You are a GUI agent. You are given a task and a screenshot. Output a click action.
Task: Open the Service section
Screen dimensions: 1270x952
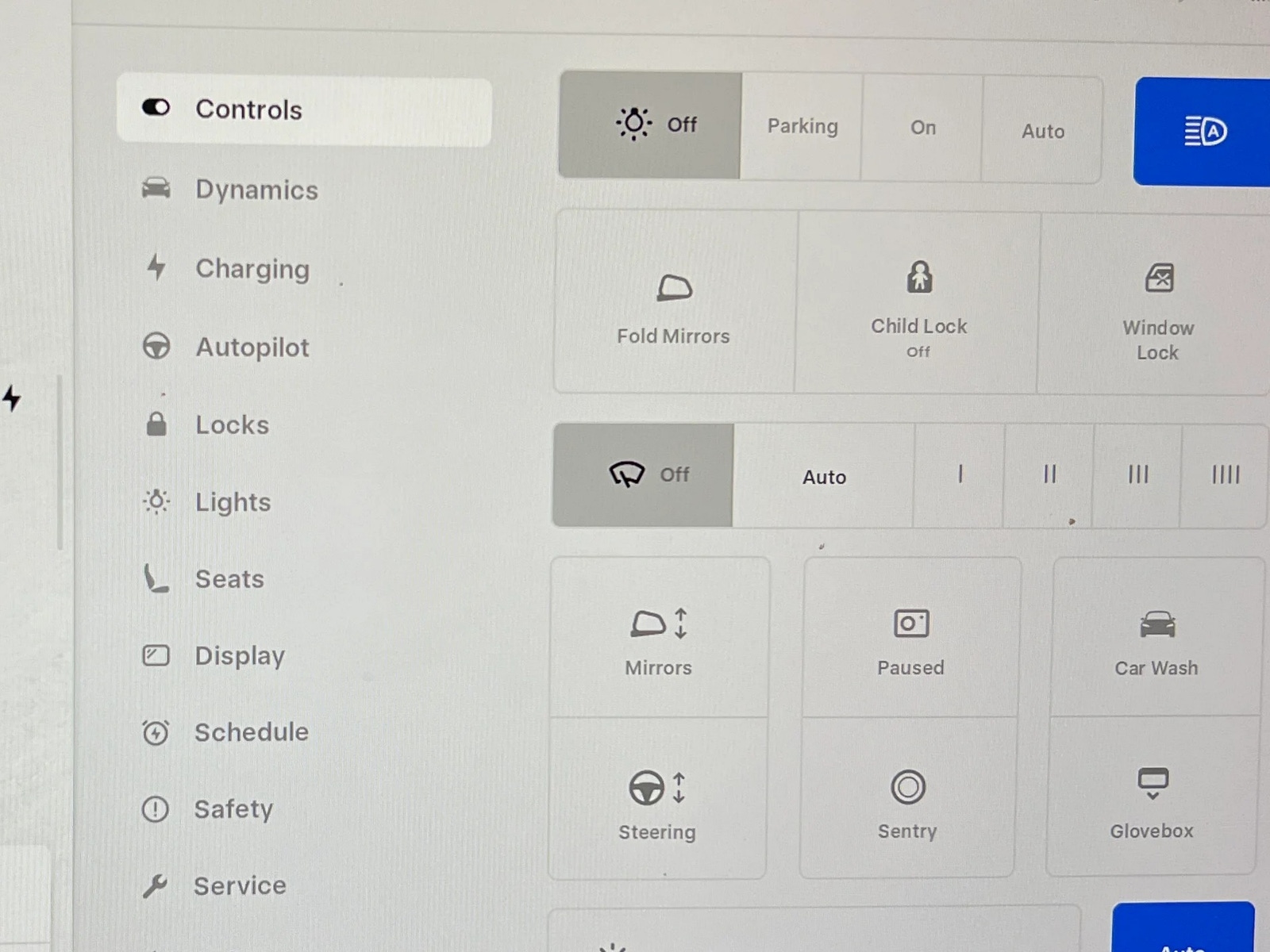click(239, 885)
